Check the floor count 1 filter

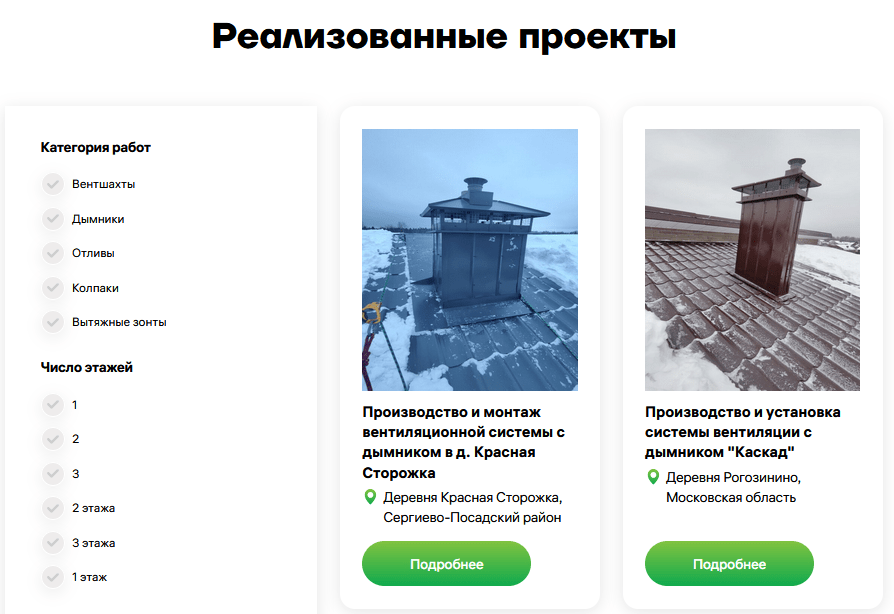53,405
